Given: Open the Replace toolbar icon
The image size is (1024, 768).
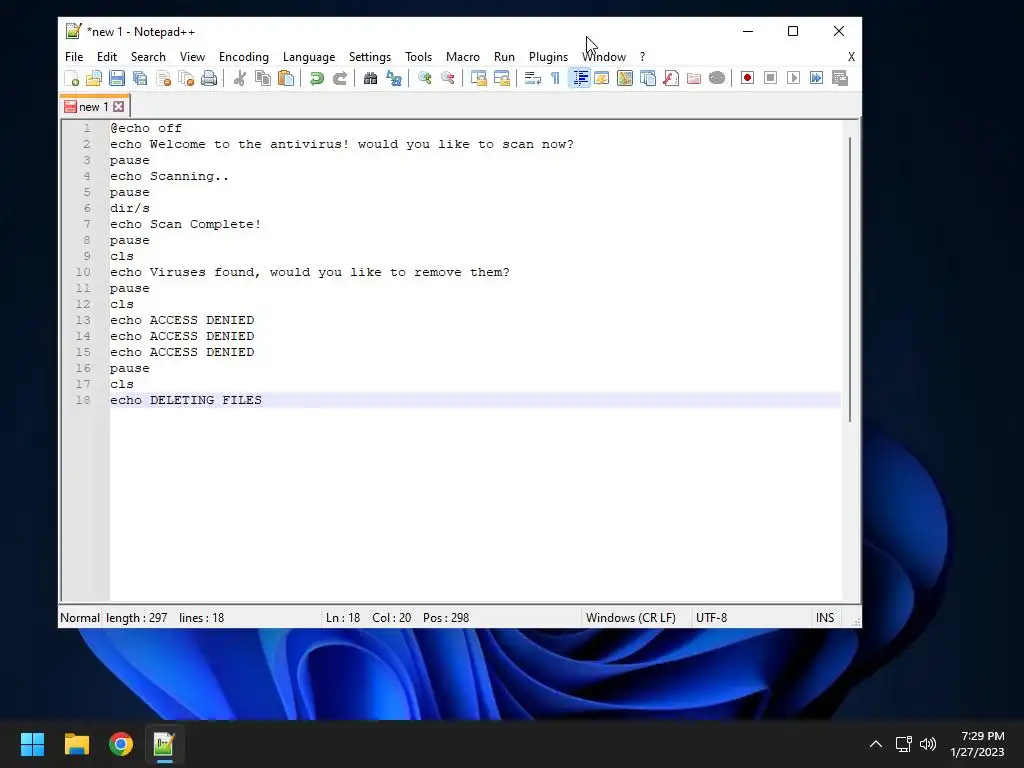Looking at the screenshot, I should pyautogui.click(x=394, y=78).
